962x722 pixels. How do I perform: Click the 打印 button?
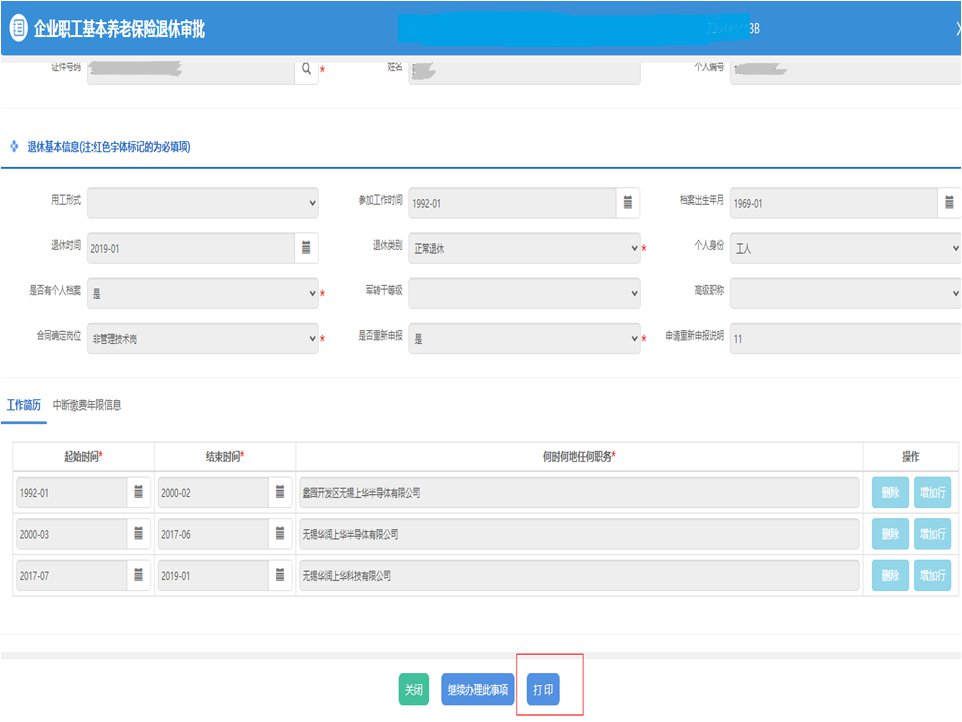click(544, 690)
